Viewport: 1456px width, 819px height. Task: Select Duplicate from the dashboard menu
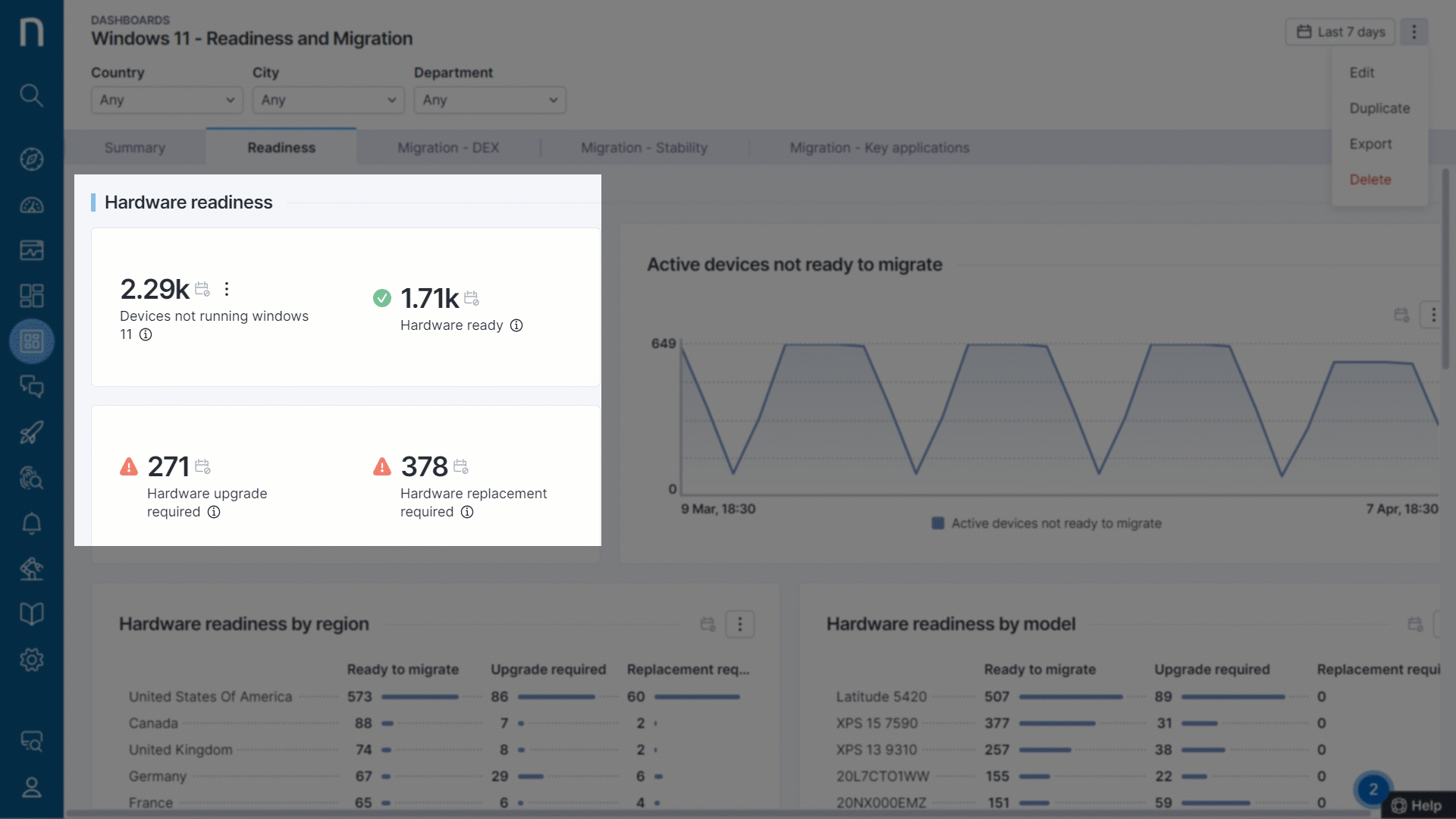pos(1379,108)
